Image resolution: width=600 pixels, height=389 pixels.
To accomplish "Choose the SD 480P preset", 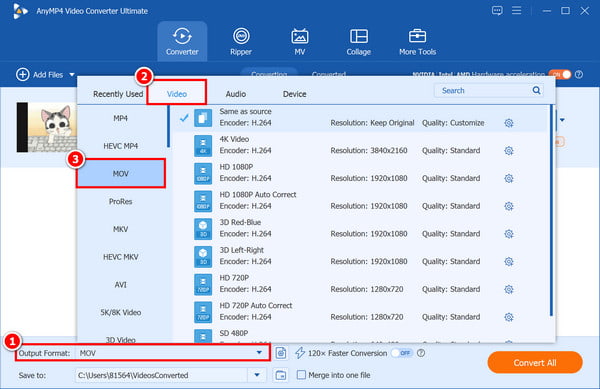I will [360, 336].
